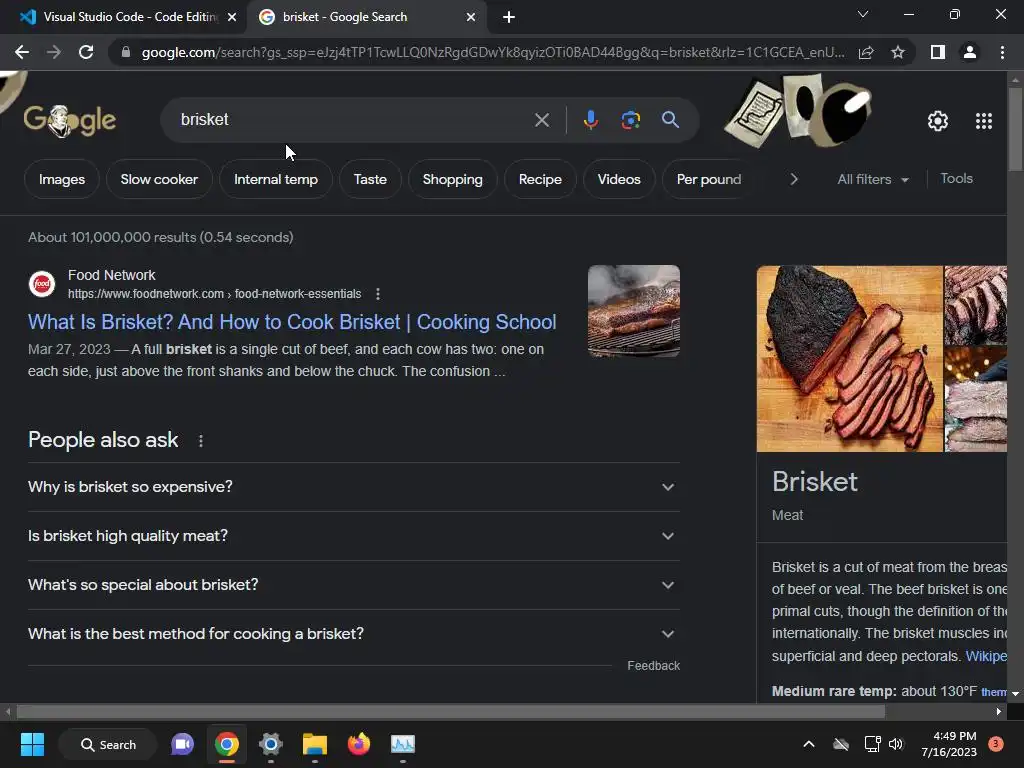Open a new browser tab
This screenshot has height=768, width=1024.
tap(509, 17)
